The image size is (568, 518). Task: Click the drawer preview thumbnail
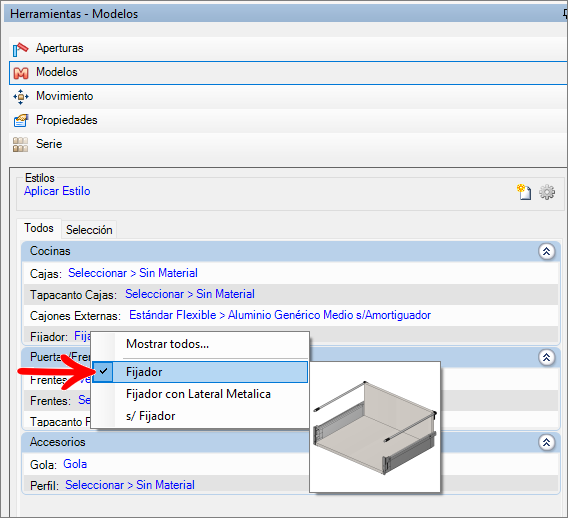375,427
